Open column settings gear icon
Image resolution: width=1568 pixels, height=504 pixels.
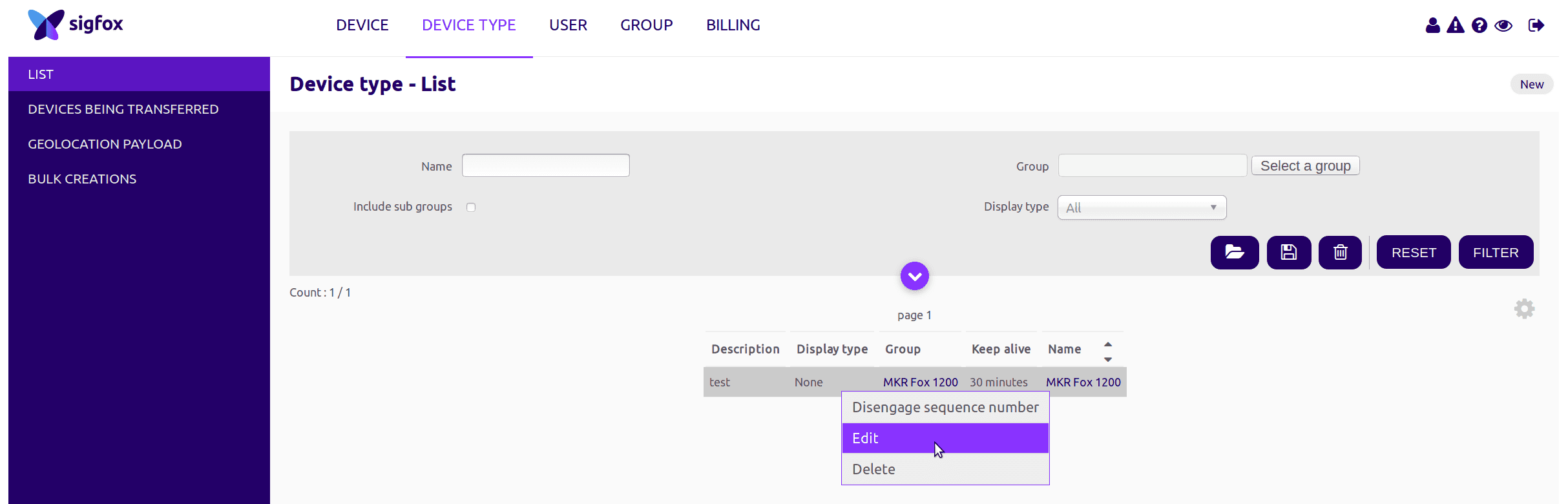tap(1524, 309)
